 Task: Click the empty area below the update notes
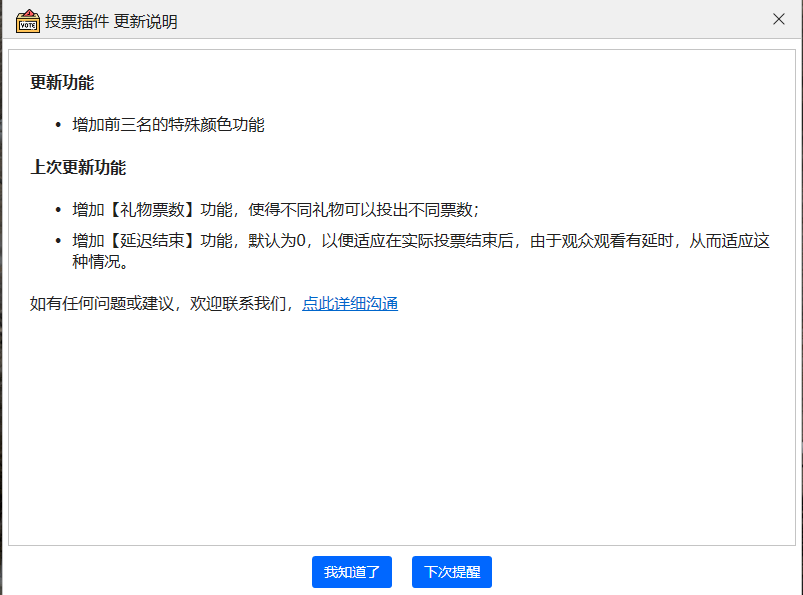click(400, 430)
